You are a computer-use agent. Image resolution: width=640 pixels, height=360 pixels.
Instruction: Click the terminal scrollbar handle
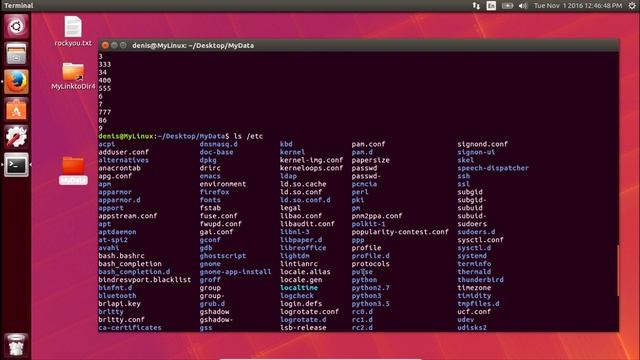617,271
